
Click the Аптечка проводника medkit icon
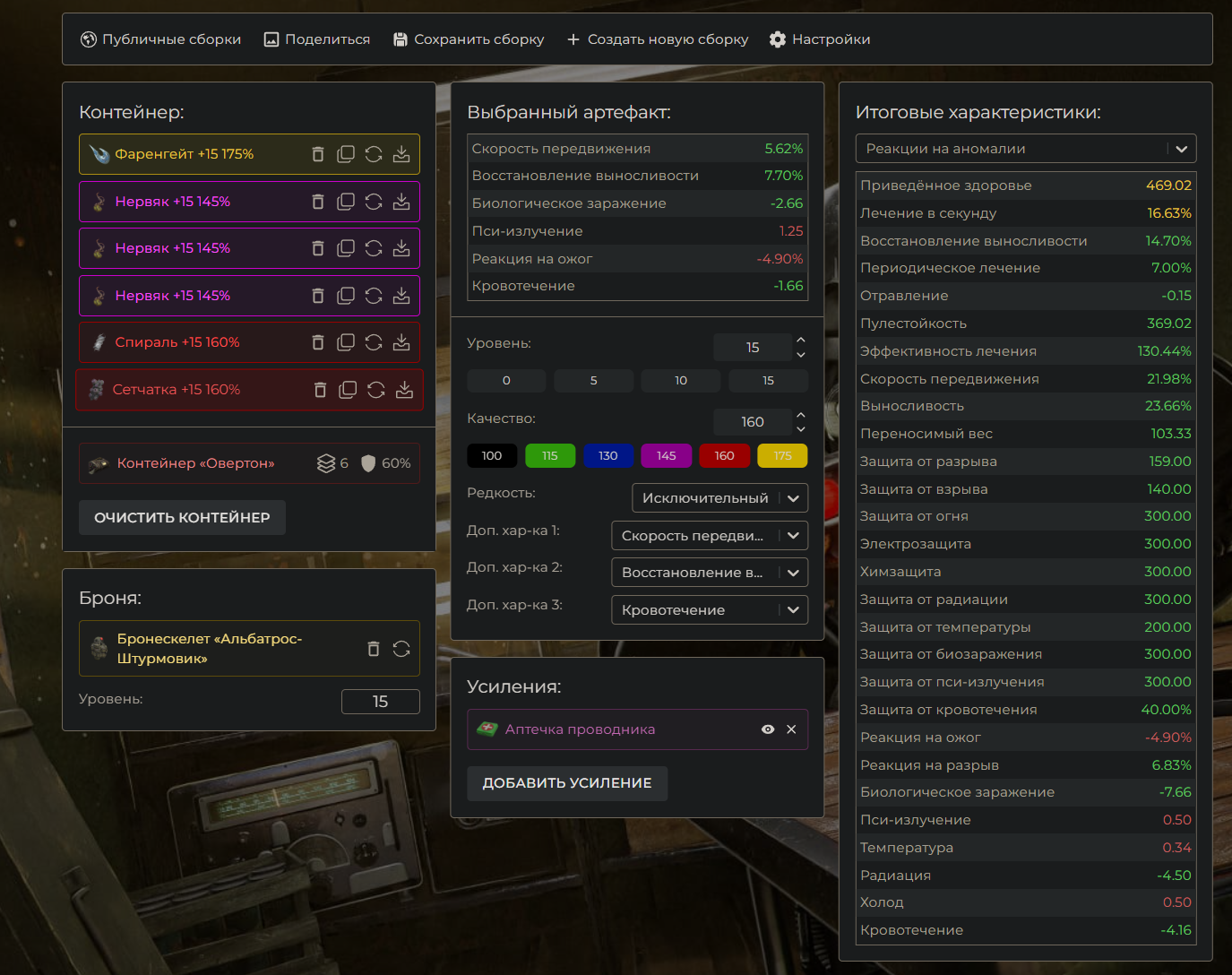(x=487, y=729)
